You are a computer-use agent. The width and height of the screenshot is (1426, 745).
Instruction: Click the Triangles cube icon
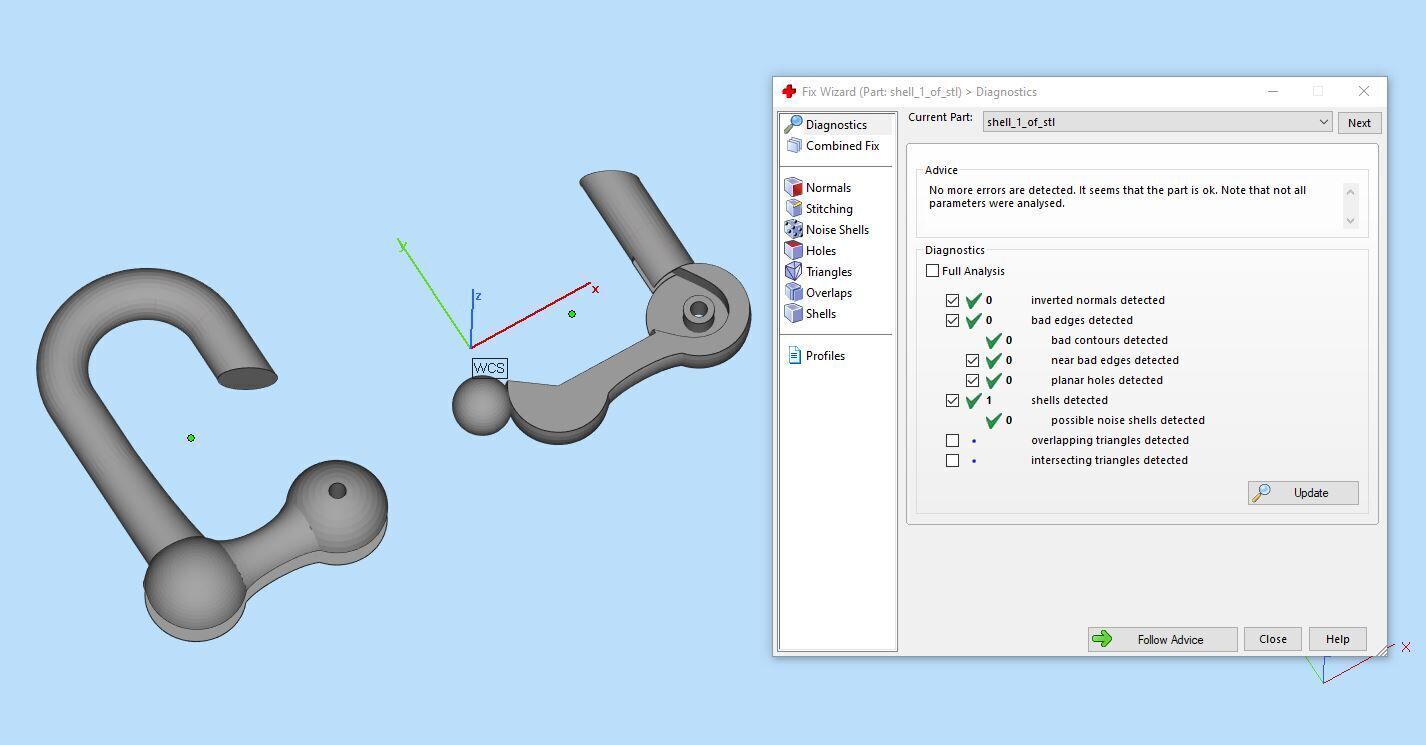tap(794, 271)
